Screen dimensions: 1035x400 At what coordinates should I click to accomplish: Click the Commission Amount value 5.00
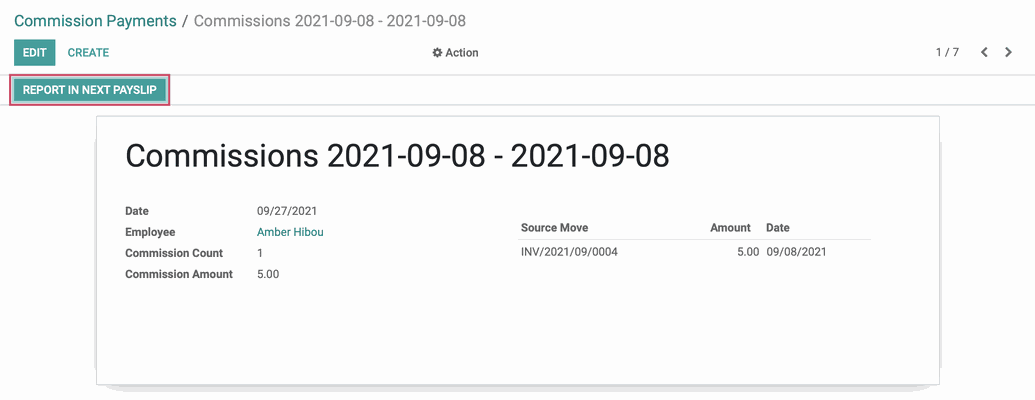coord(268,274)
